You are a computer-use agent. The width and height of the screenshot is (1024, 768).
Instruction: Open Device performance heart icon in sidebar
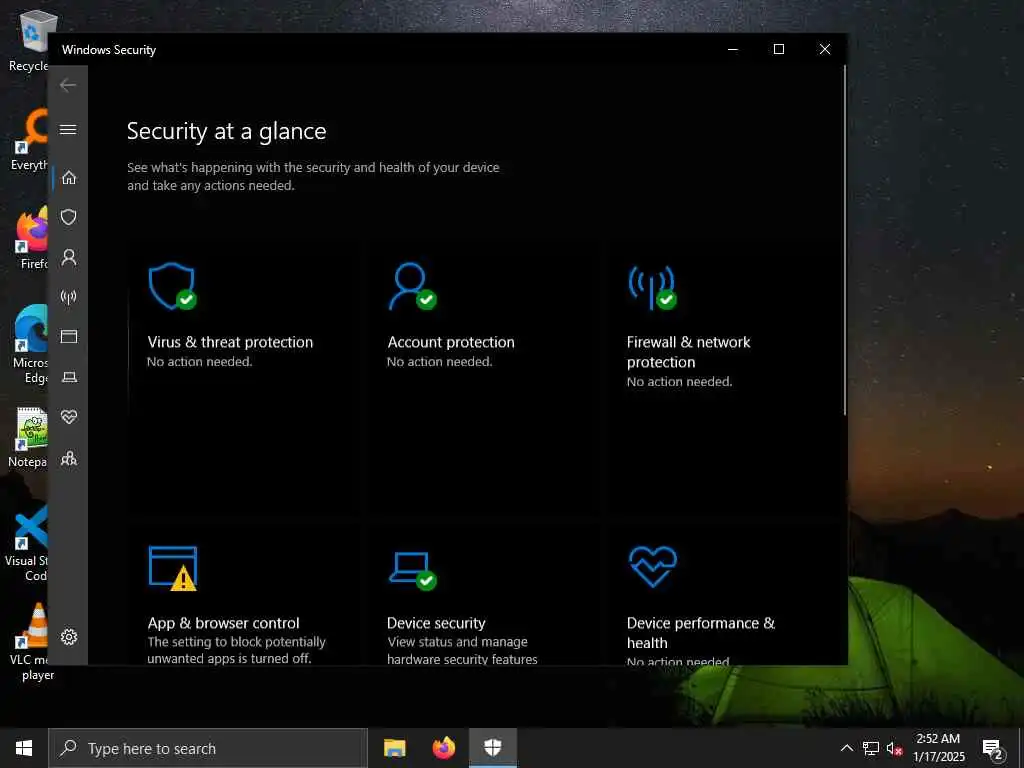tap(69, 417)
